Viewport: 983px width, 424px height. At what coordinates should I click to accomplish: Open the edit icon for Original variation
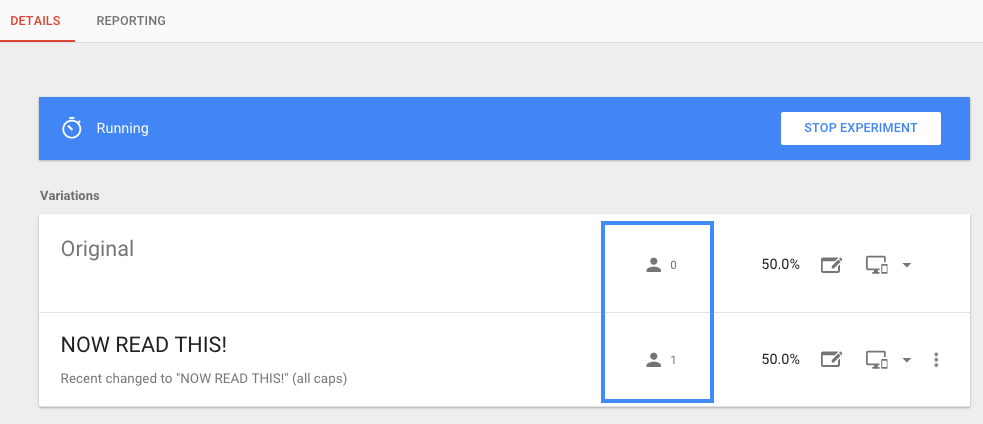pyautogui.click(x=831, y=265)
